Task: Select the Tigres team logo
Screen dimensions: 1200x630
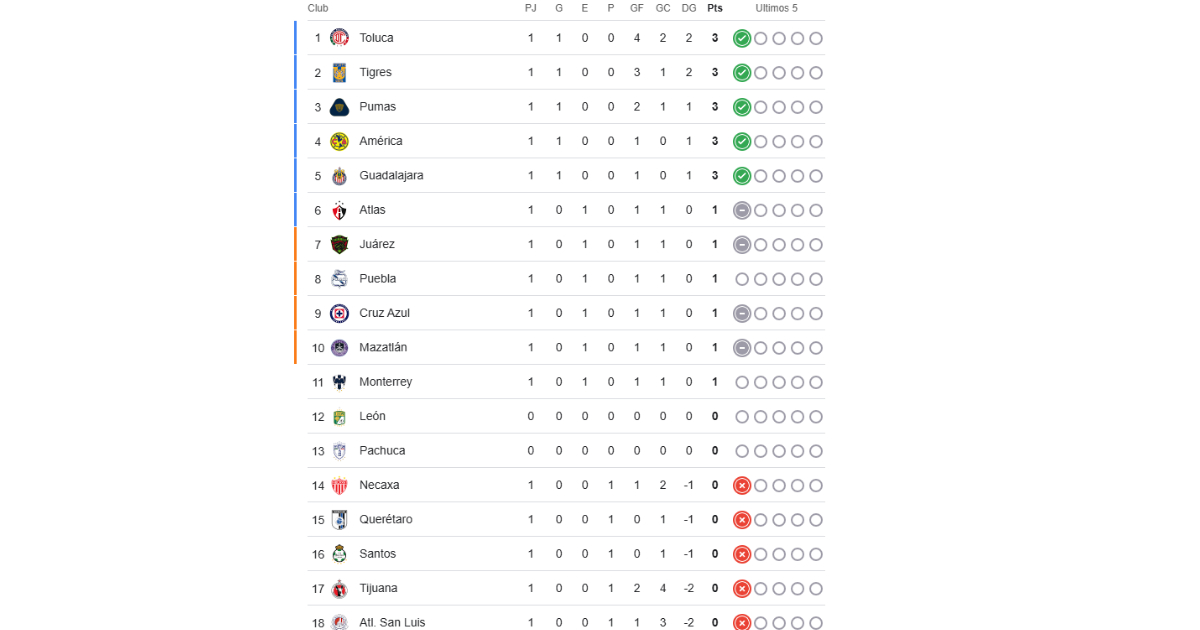Action: (x=339, y=72)
